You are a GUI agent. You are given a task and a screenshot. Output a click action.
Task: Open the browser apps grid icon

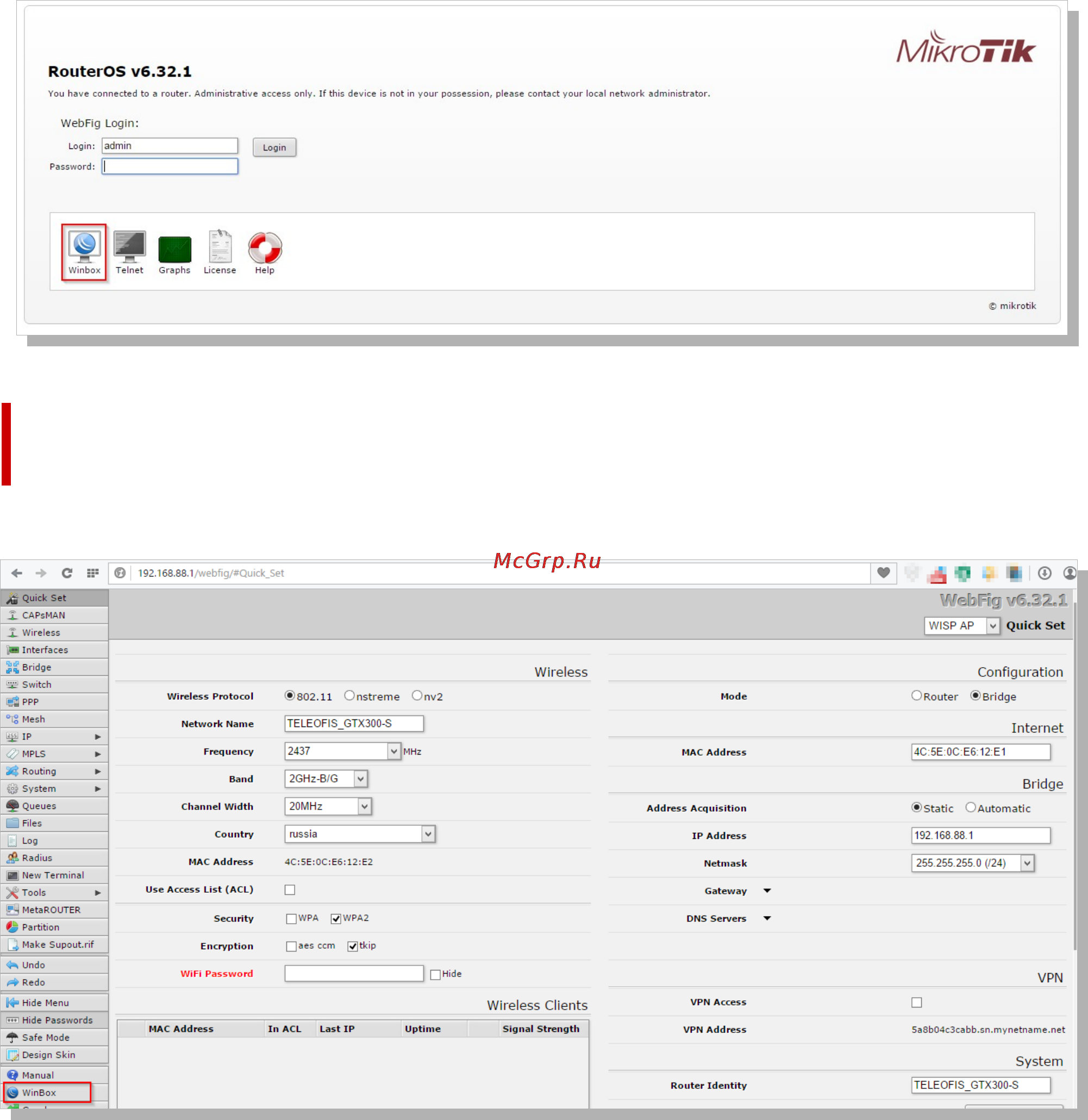92,573
